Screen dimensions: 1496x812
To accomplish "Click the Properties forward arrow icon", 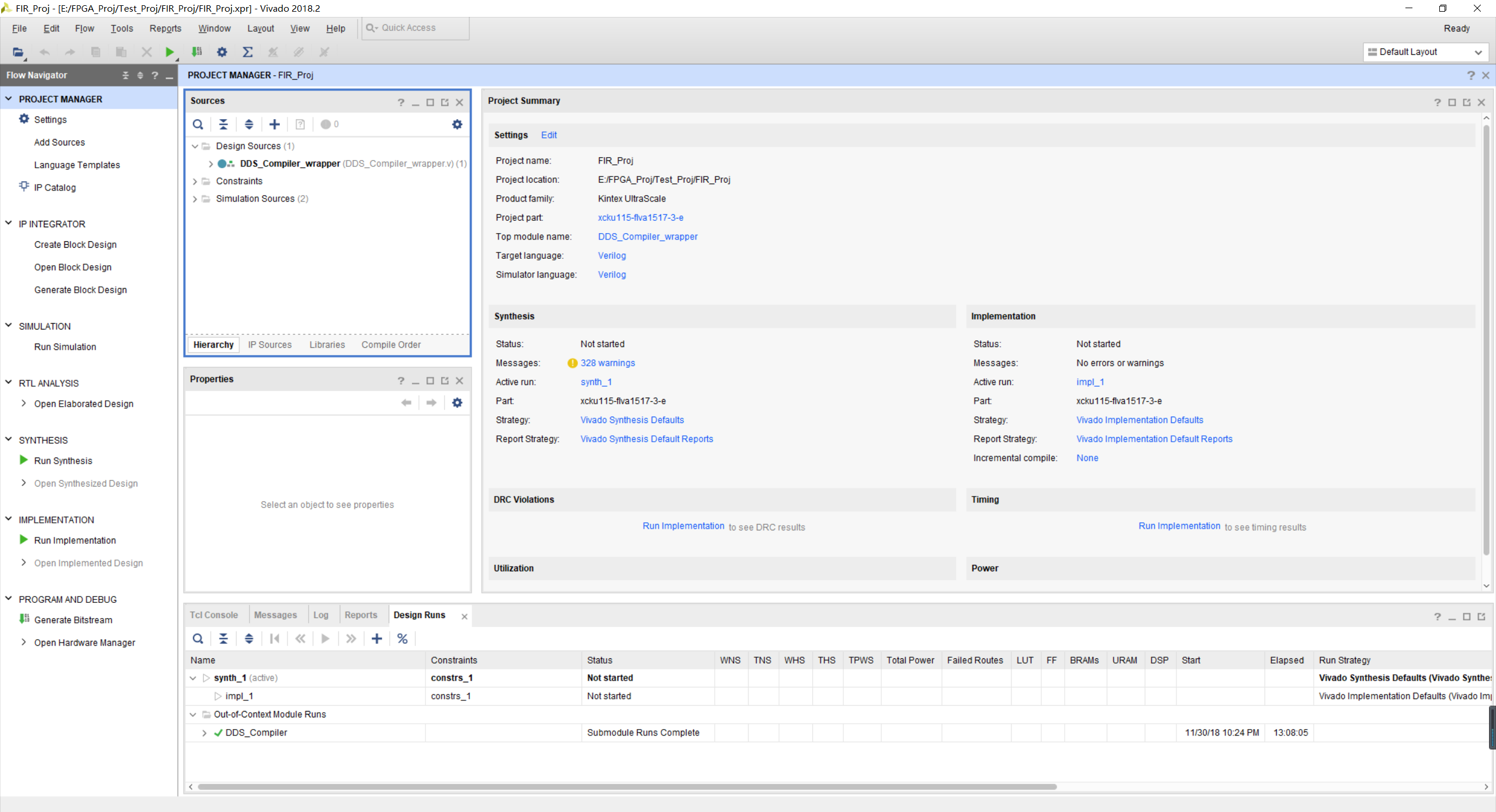I will click(x=431, y=402).
